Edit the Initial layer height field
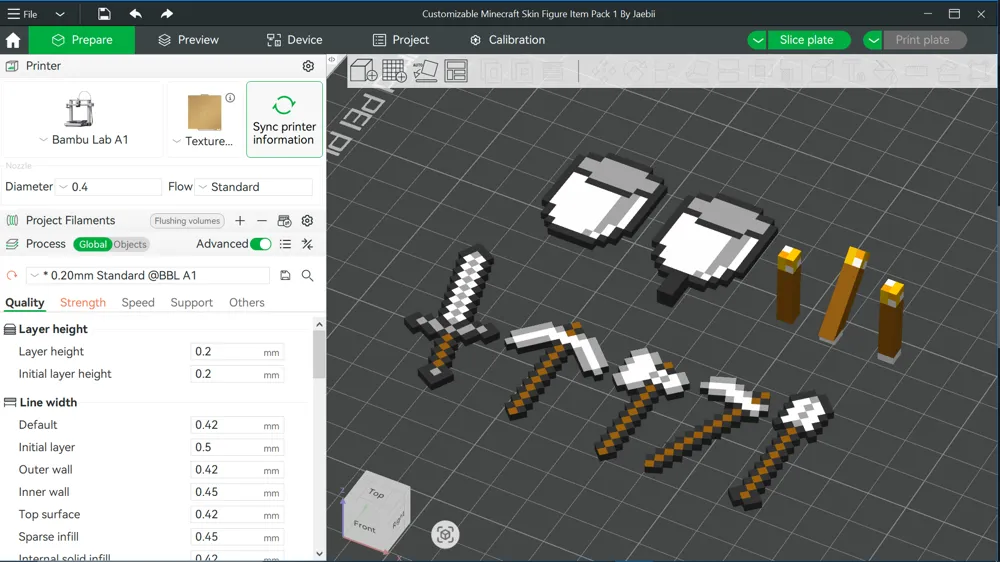This screenshot has width=1000, height=562. tap(237, 374)
